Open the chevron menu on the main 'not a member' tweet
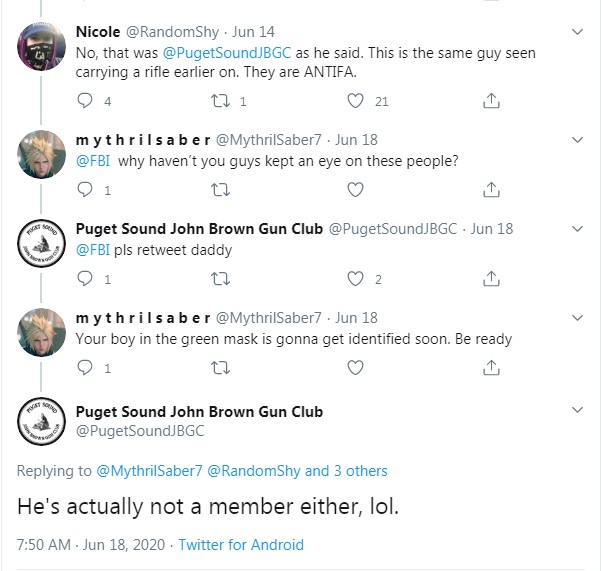The height and width of the screenshot is (571, 602). pos(577,410)
